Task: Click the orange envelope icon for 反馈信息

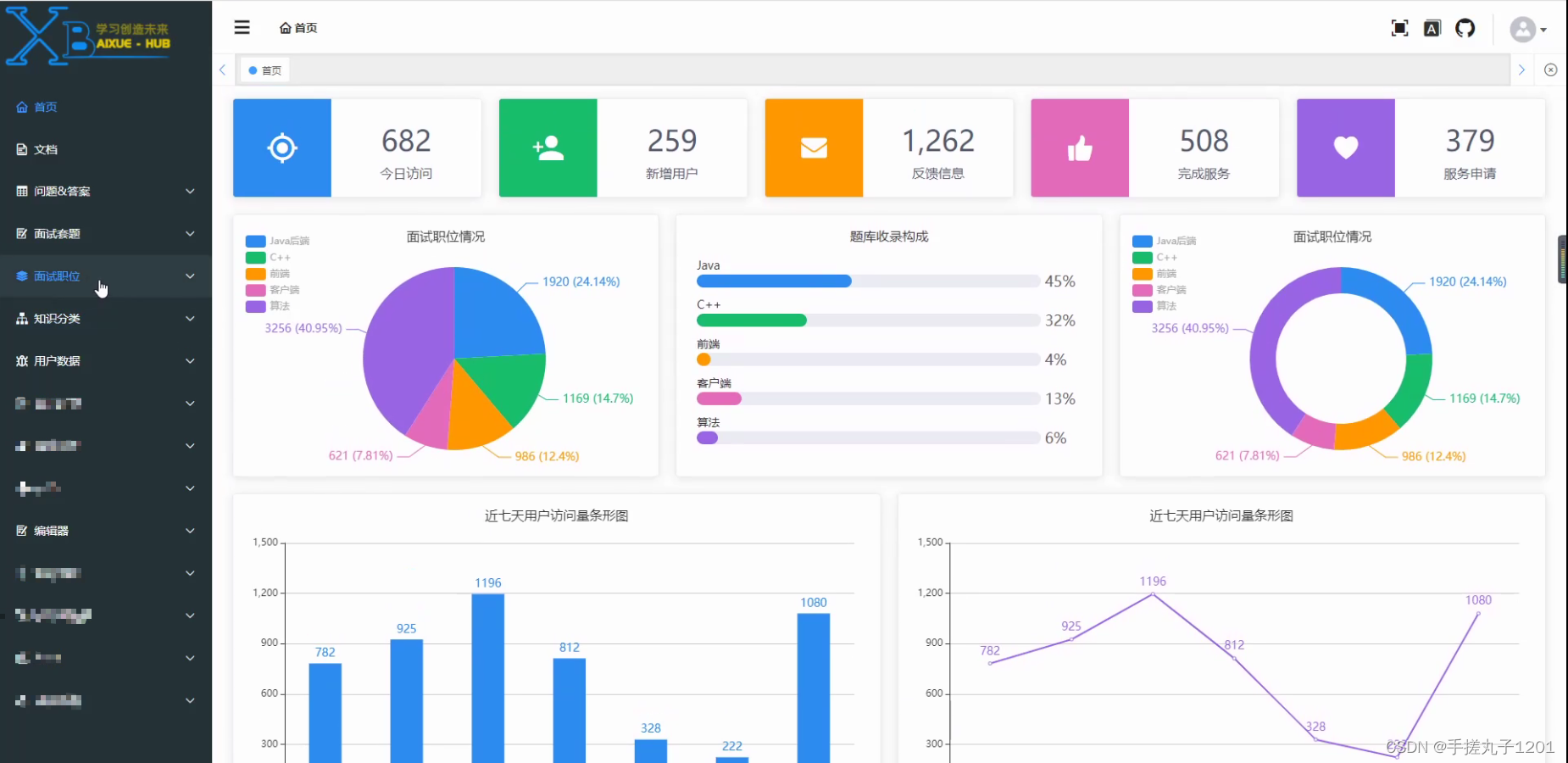Action: click(x=814, y=148)
